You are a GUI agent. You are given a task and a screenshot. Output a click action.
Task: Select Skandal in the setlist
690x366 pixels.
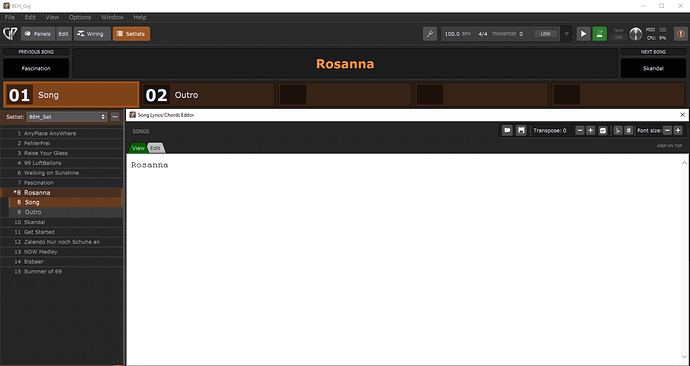pos(62,222)
